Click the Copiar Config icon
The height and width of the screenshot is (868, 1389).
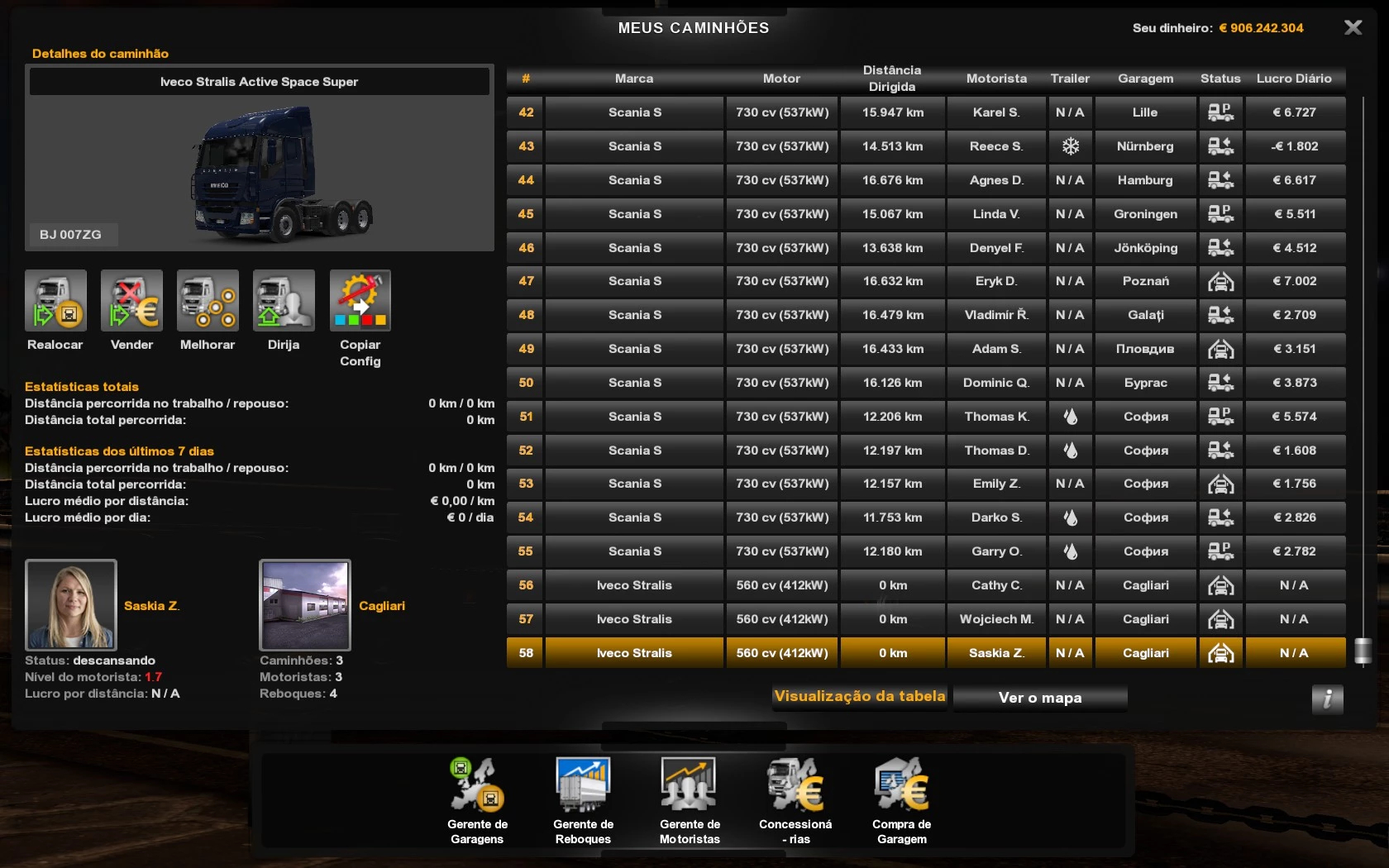360,301
